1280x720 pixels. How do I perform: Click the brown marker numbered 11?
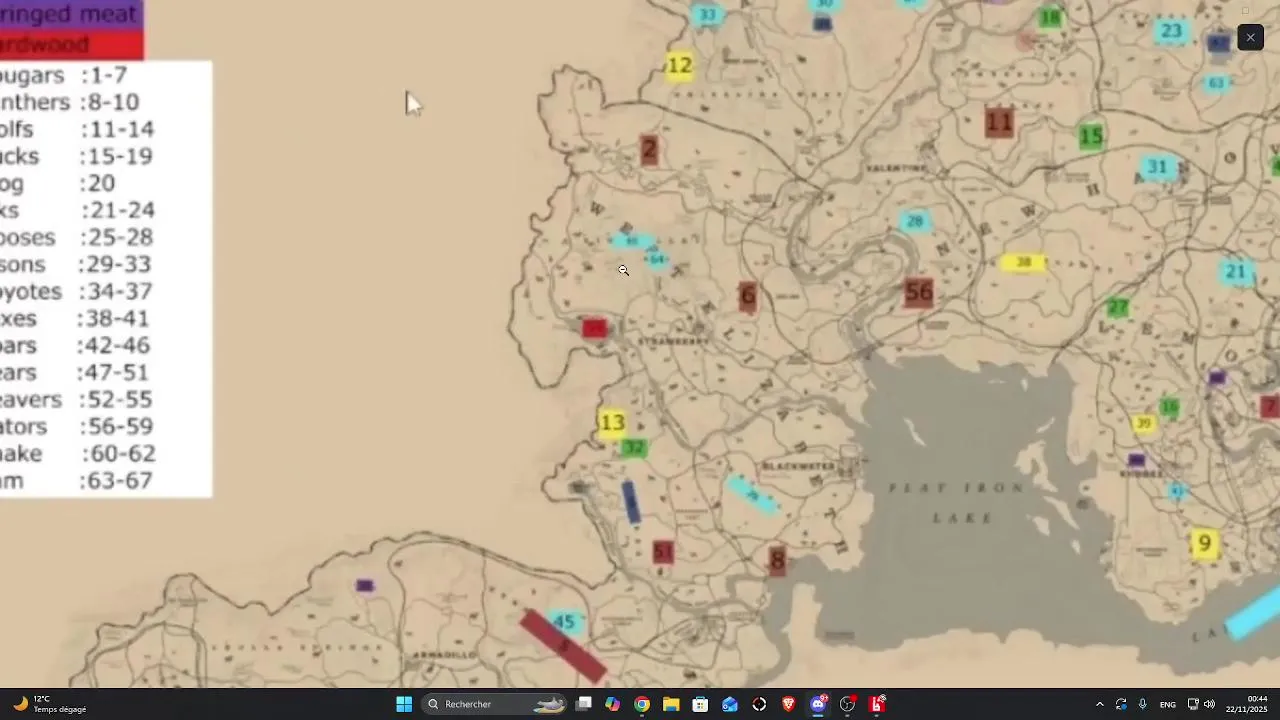coord(999,123)
